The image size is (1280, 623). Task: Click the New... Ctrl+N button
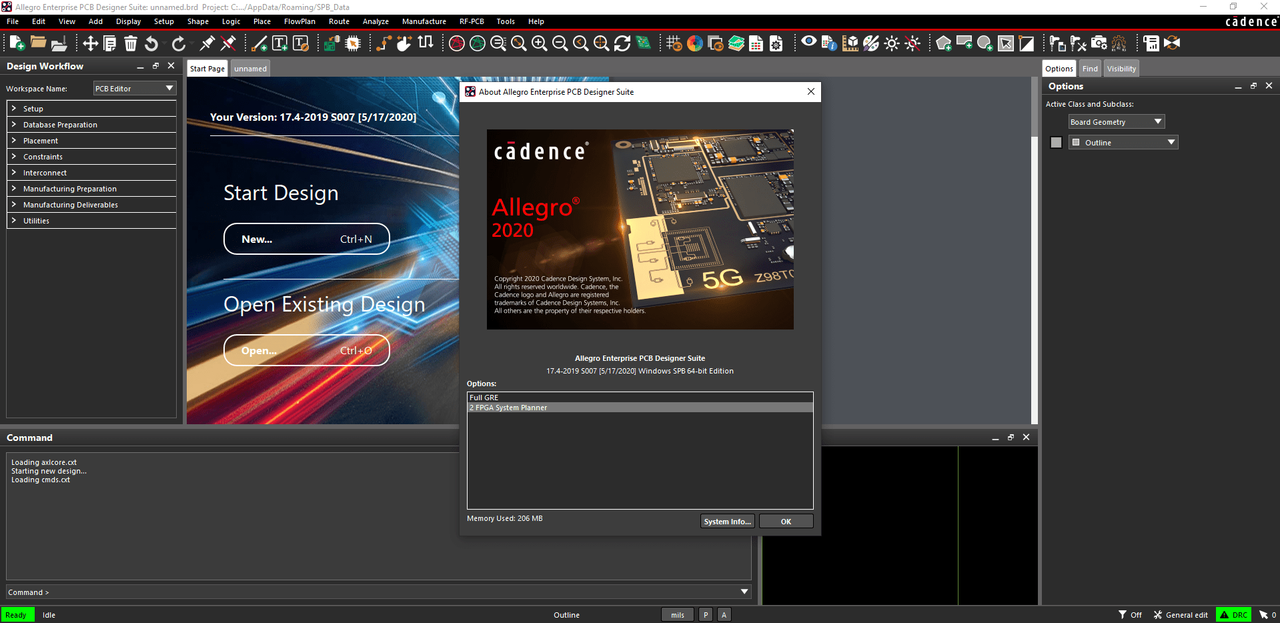coord(306,239)
